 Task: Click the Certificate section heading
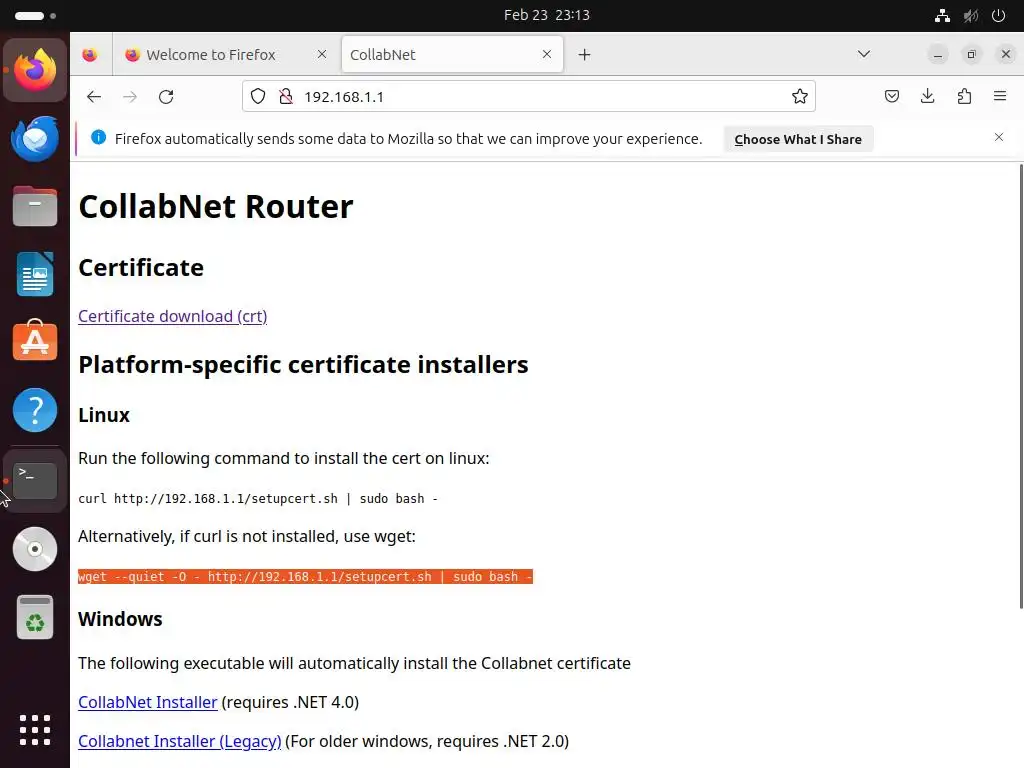coord(141,268)
